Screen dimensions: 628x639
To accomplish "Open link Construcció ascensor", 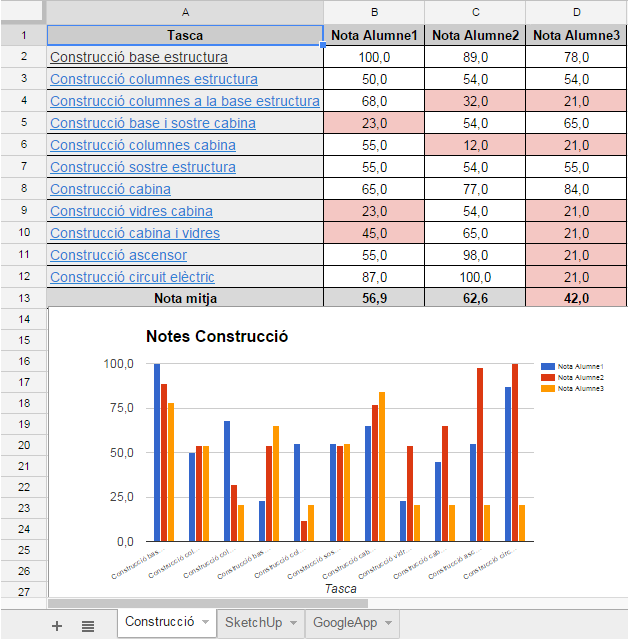I will click(x=118, y=255).
